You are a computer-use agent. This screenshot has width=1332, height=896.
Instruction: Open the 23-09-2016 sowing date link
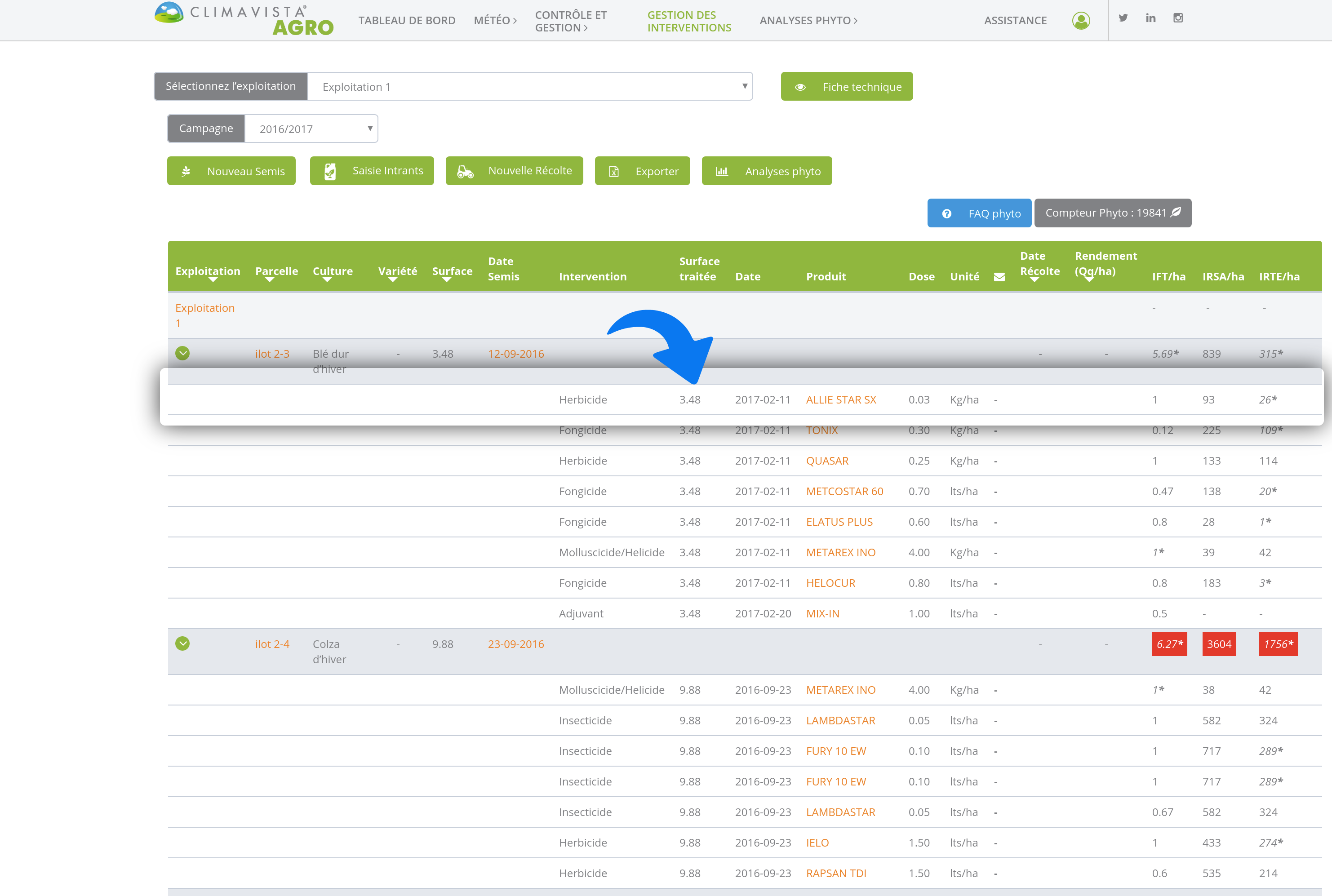[x=515, y=644]
